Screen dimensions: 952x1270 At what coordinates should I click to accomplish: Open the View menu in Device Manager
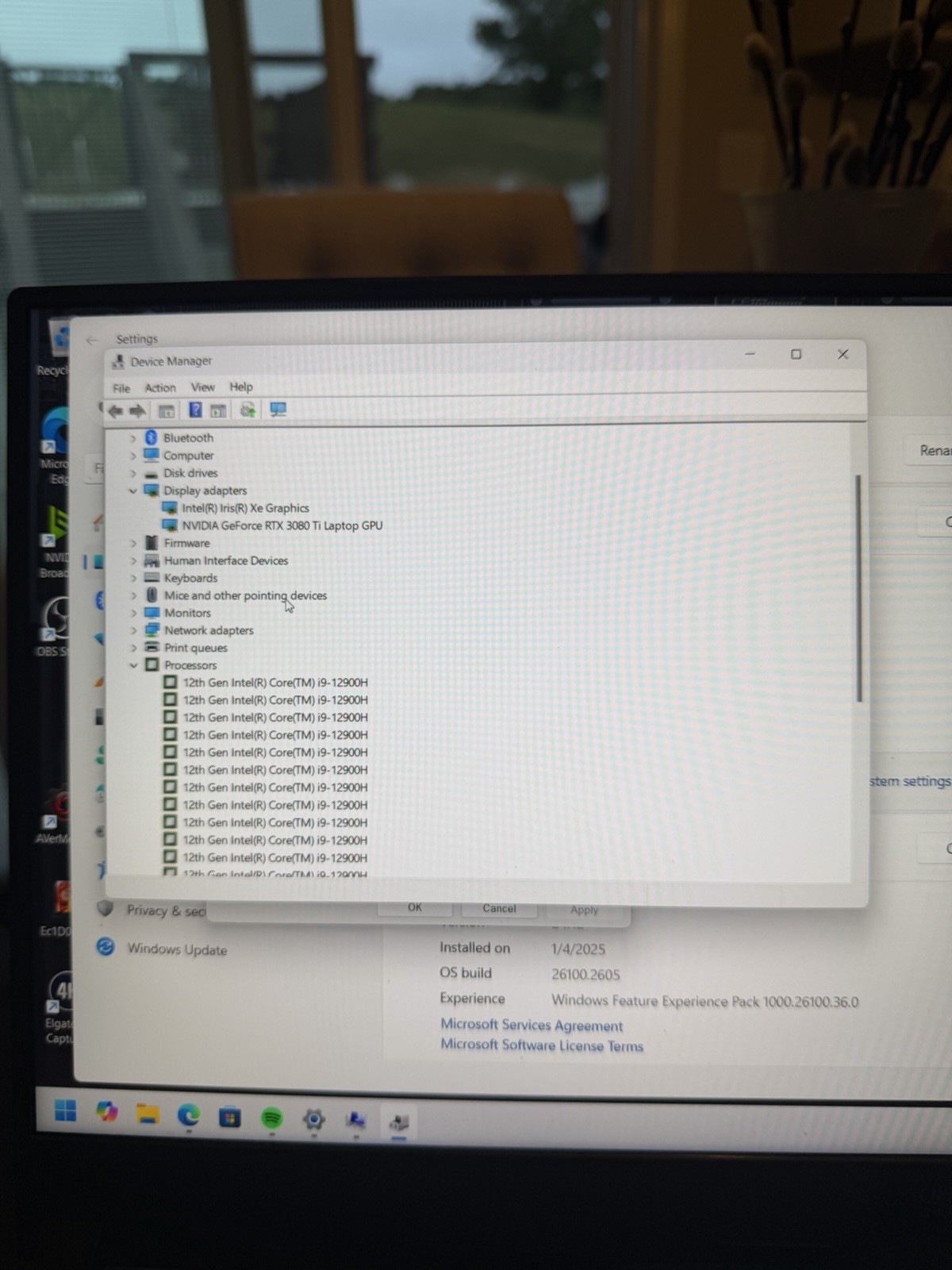coord(203,387)
